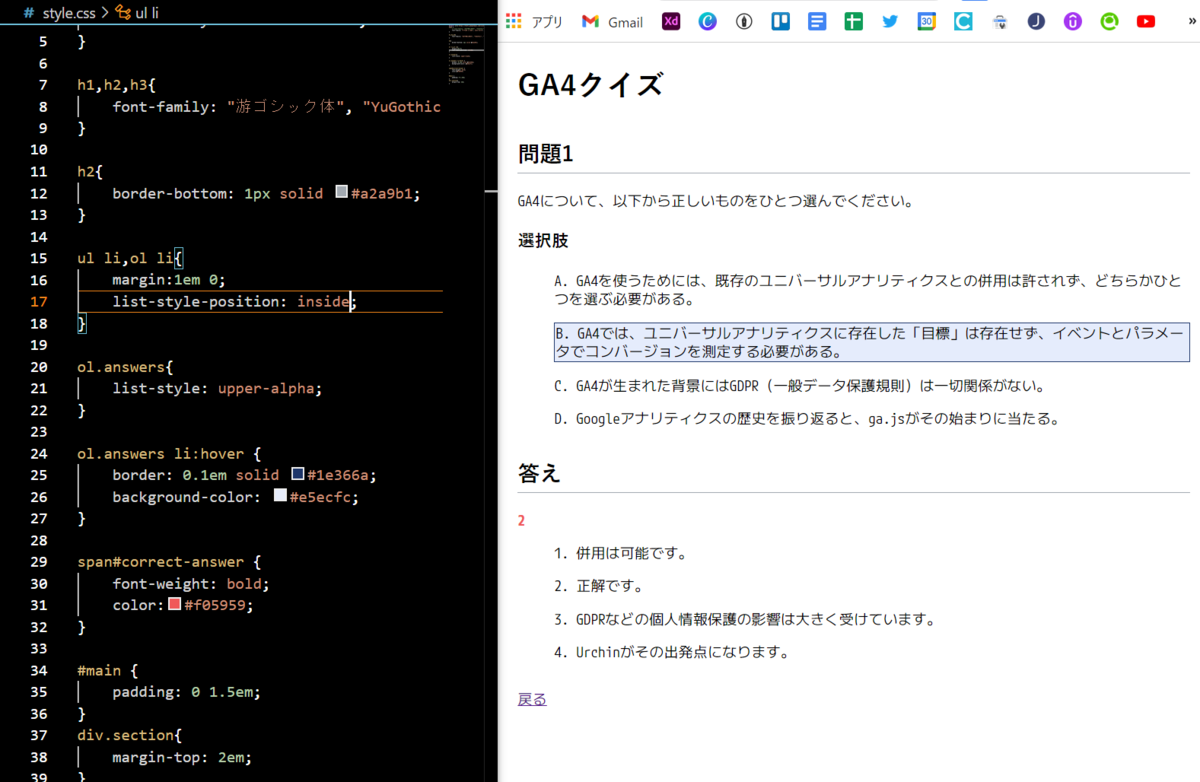
Task: Click explanation 4 about Urchin
Action: click(672, 653)
